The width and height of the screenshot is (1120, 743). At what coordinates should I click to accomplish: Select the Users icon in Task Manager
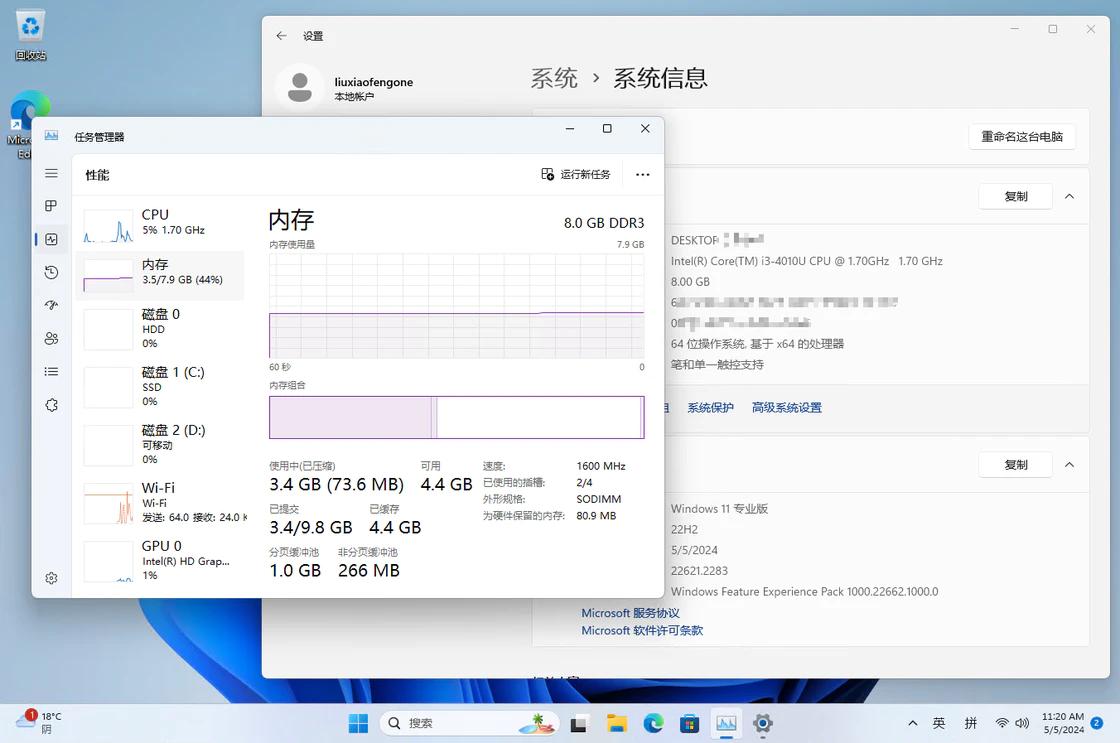pos(51,338)
